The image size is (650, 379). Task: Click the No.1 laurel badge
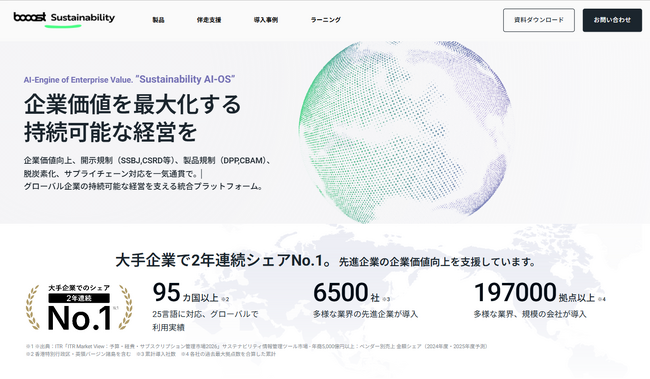(79, 308)
